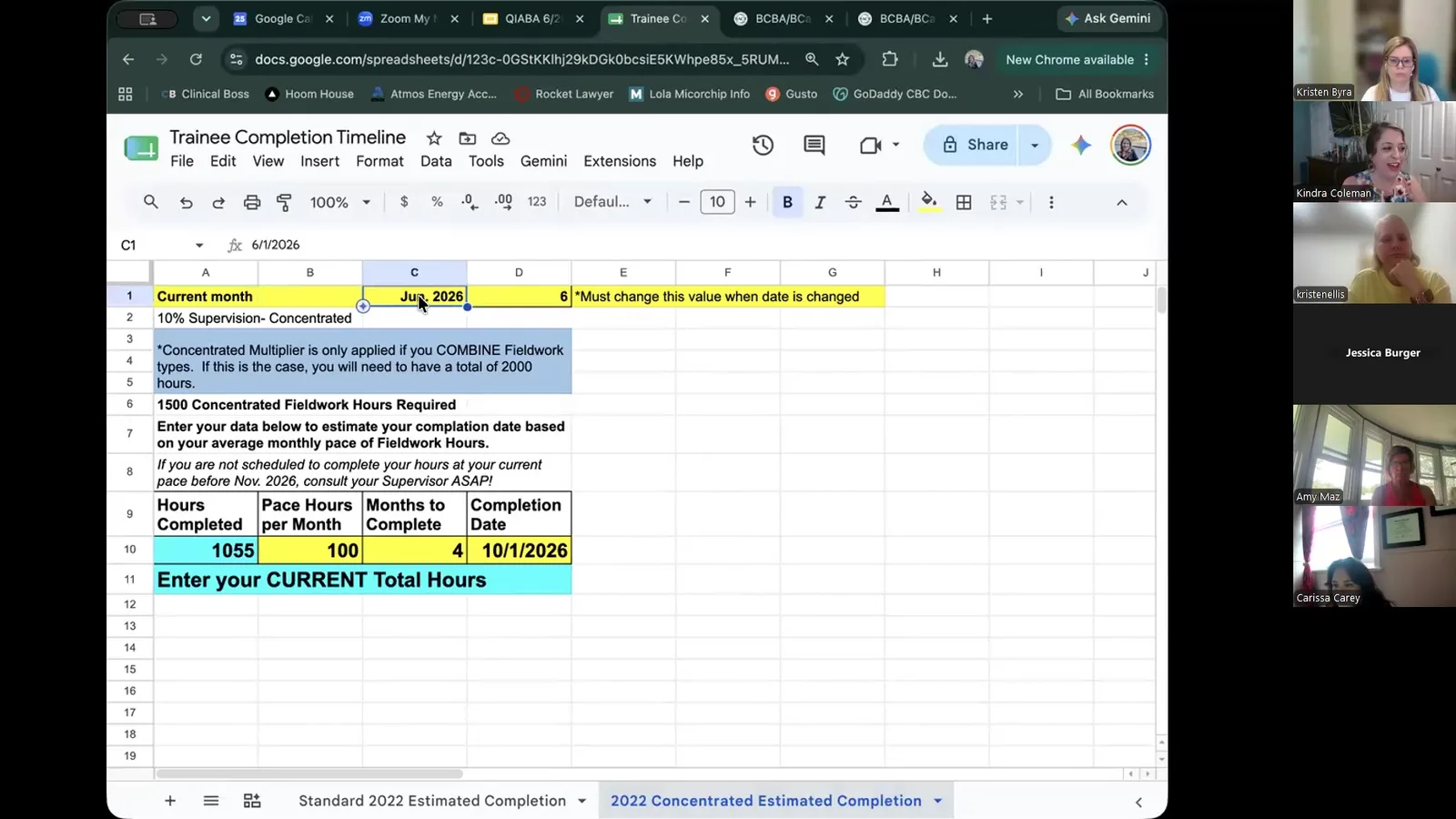This screenshot has width=1456, height=819.
Task: Expand the 100% zoom dropdown
Action: tap(339, 202)
